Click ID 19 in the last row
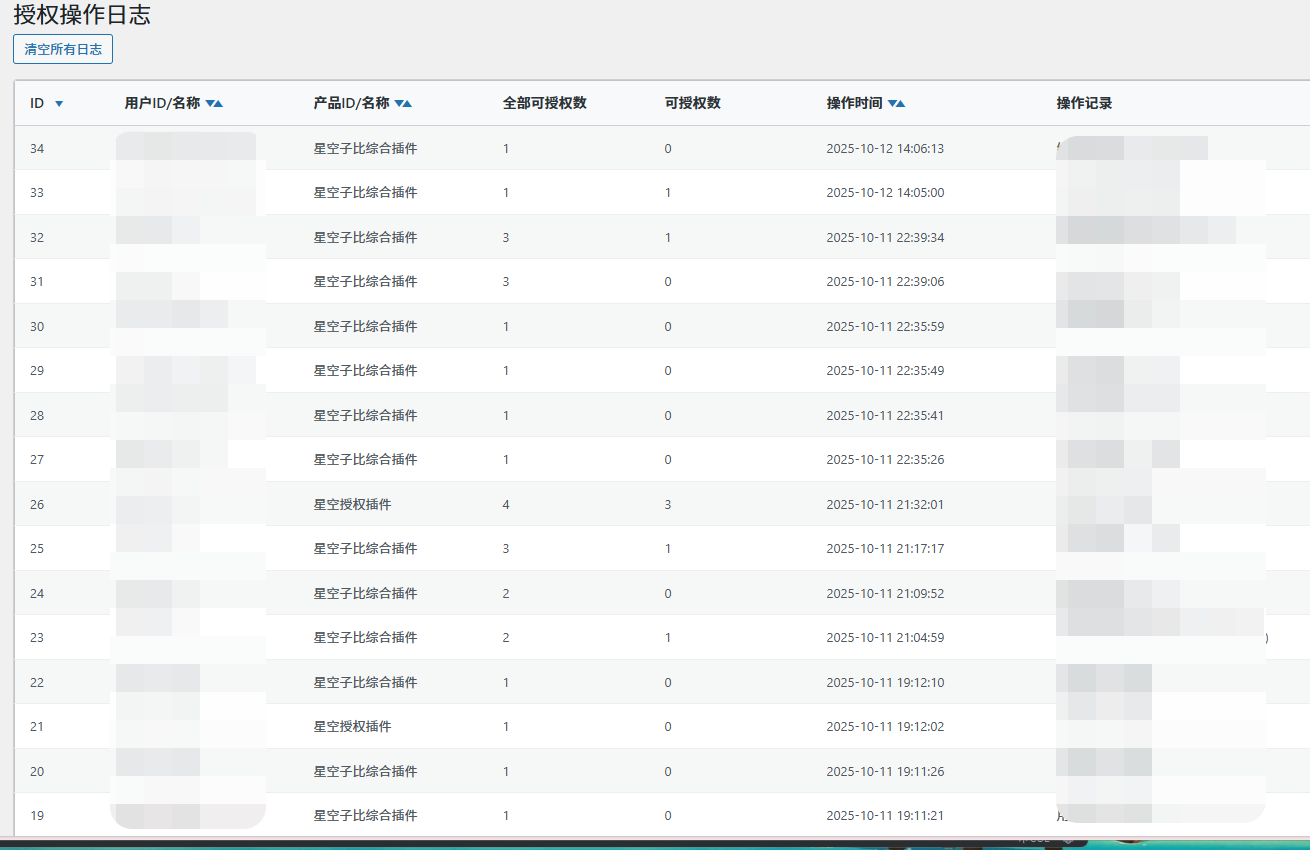 click(37, 815)
